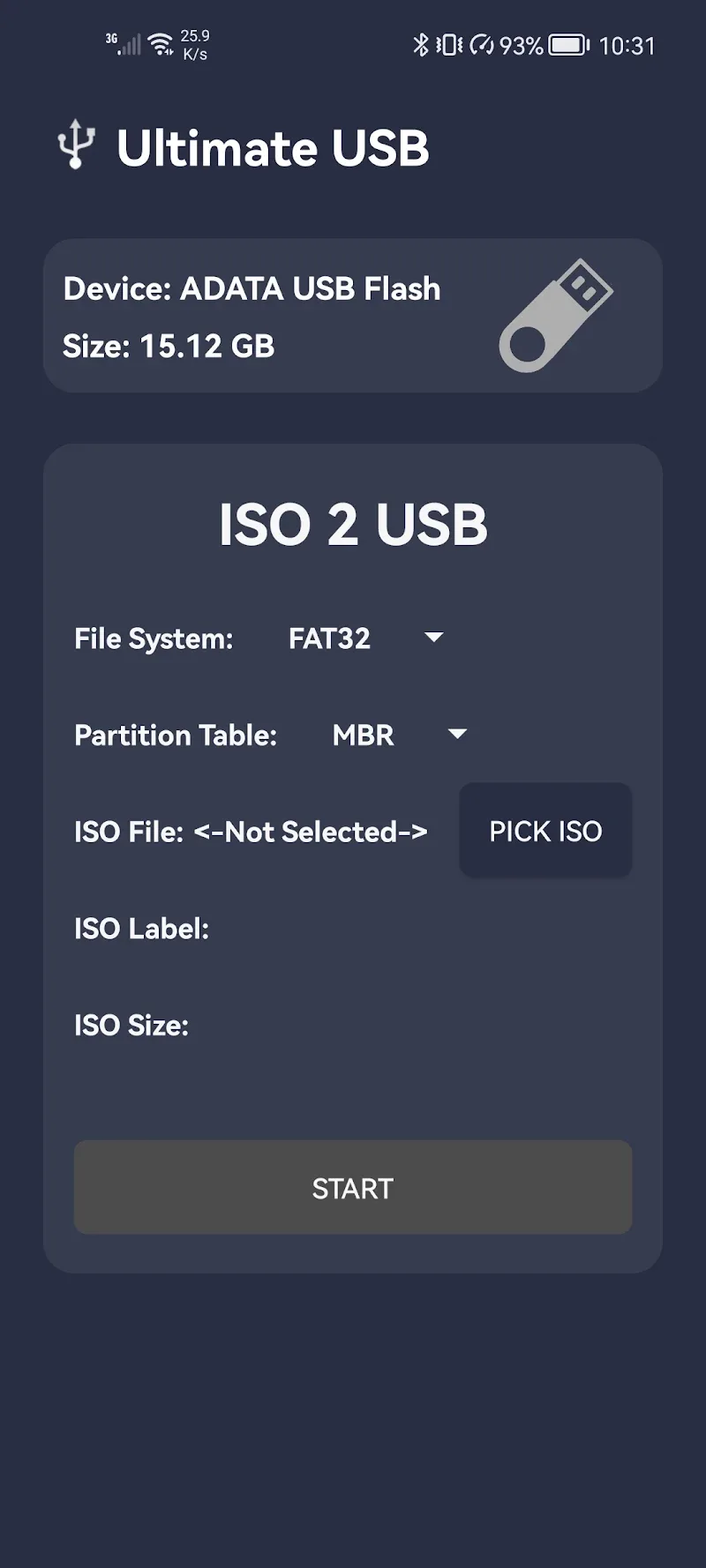Screen dimensions: 706x1568
Task: Tap the battery icon in status bar
Action: (569, 45)
